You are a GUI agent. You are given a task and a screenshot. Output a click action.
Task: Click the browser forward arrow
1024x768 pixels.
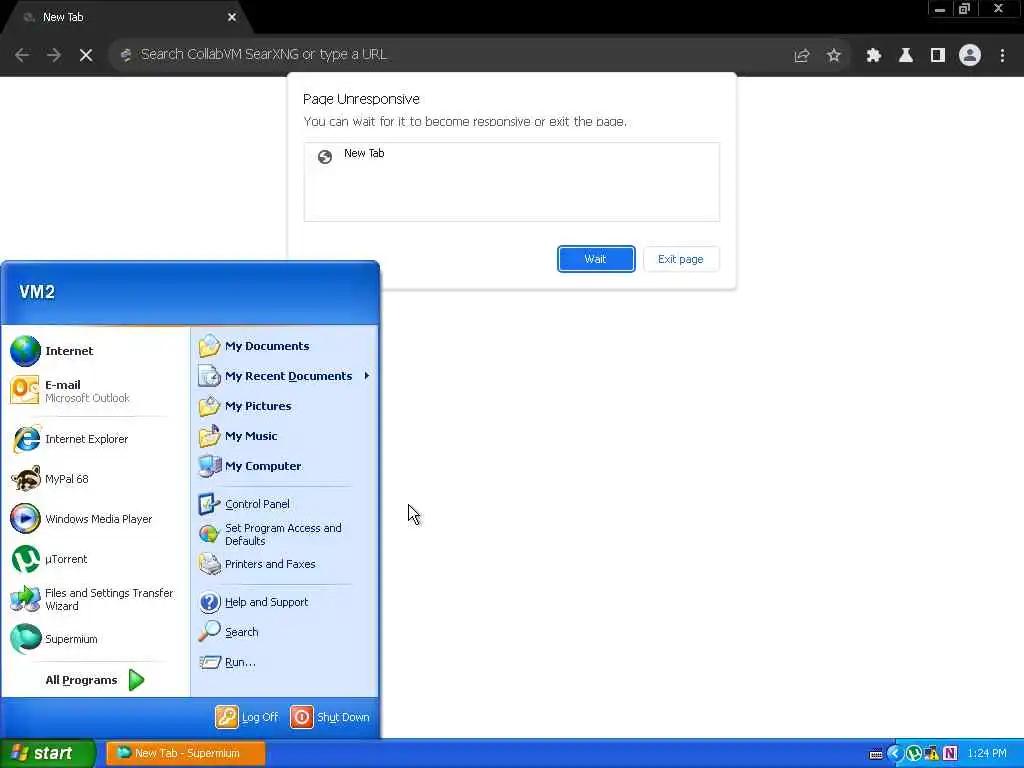(54, 56)
